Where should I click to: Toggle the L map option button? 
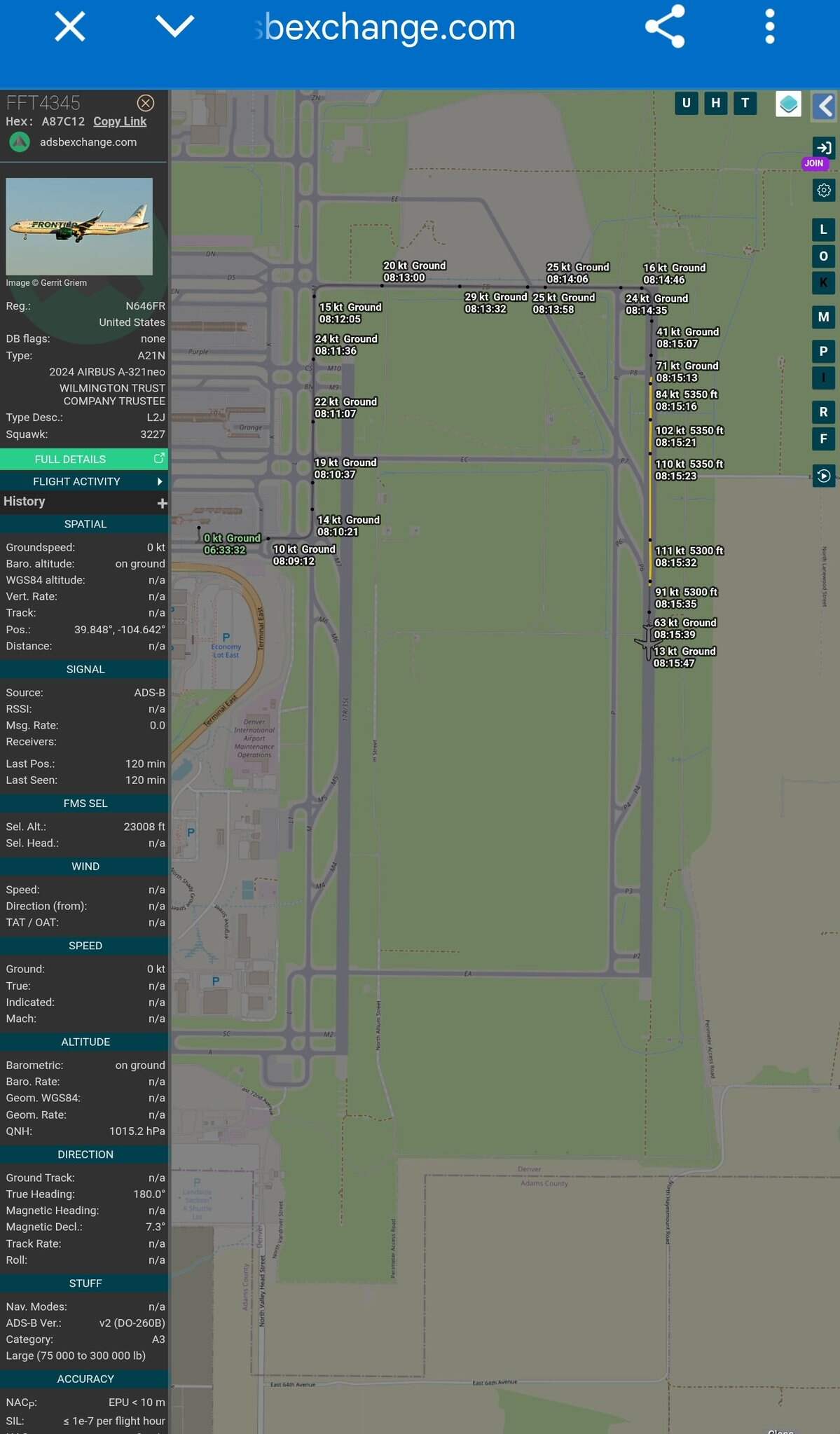(x=824, y=229)
